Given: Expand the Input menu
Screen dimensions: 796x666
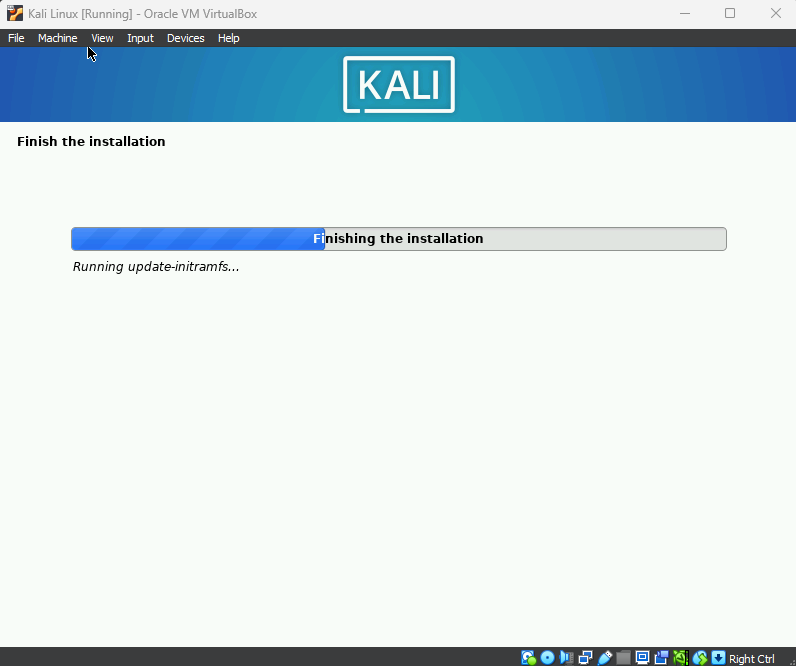Looking at the screenshot, I should (x=140, y=38).
